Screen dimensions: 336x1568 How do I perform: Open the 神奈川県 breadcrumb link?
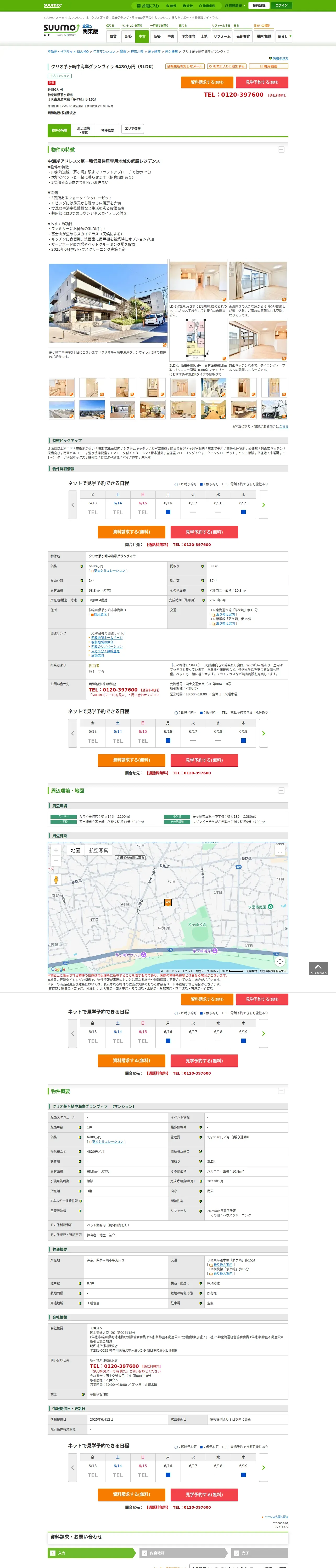[137, 52]
